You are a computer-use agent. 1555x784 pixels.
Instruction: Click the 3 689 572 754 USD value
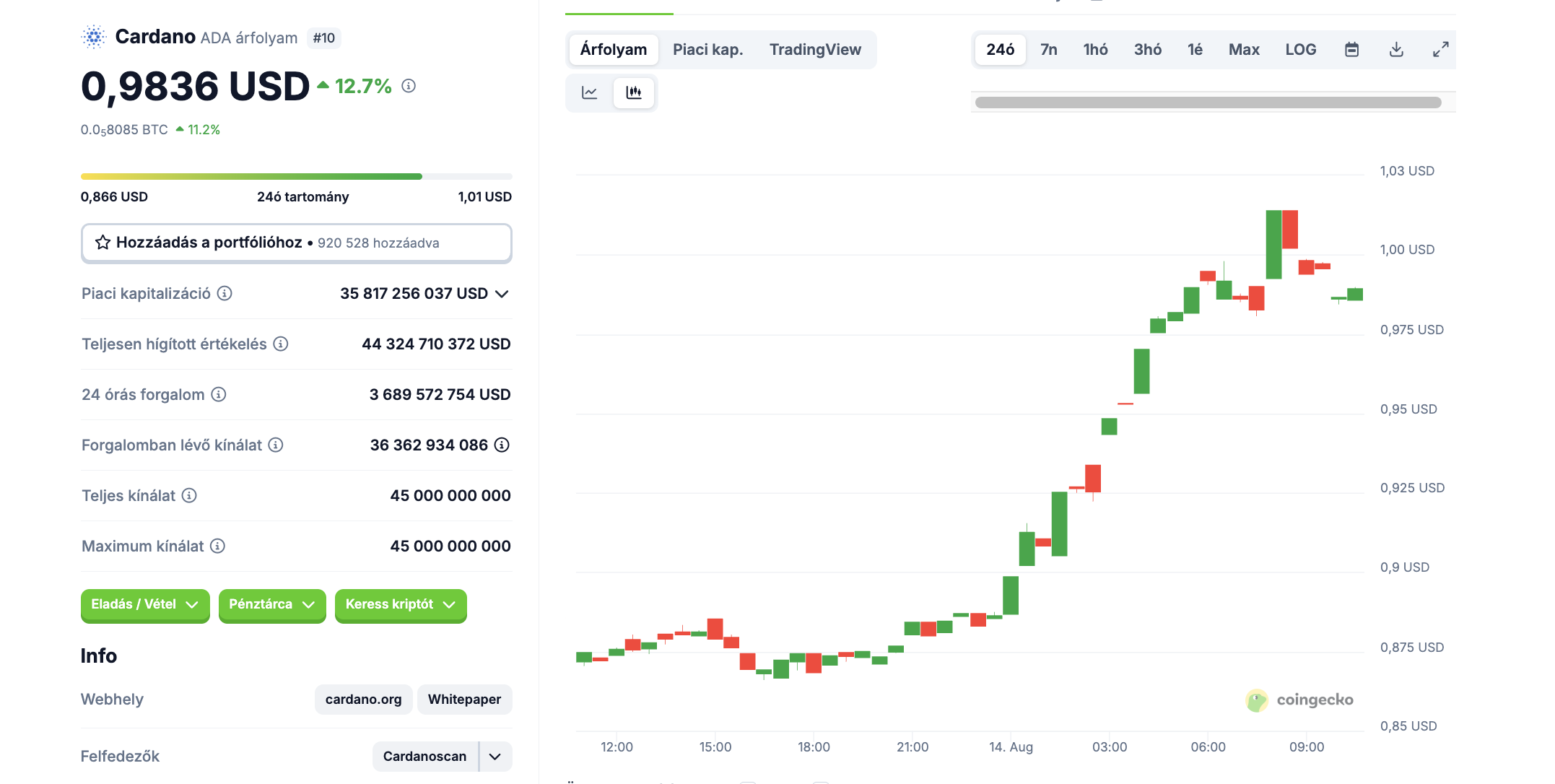click(440, 395)
